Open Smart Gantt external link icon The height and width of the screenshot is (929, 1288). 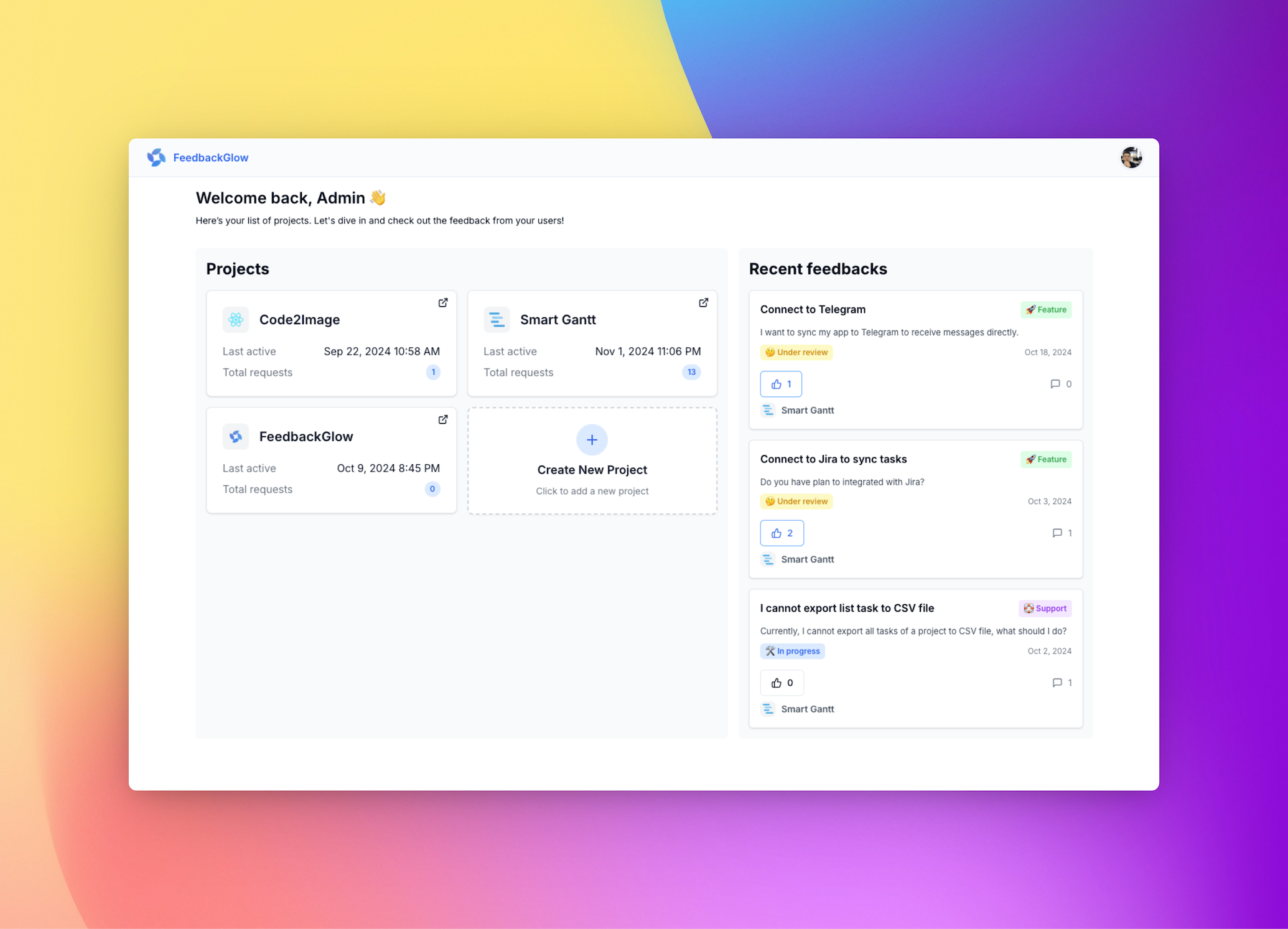703,302
